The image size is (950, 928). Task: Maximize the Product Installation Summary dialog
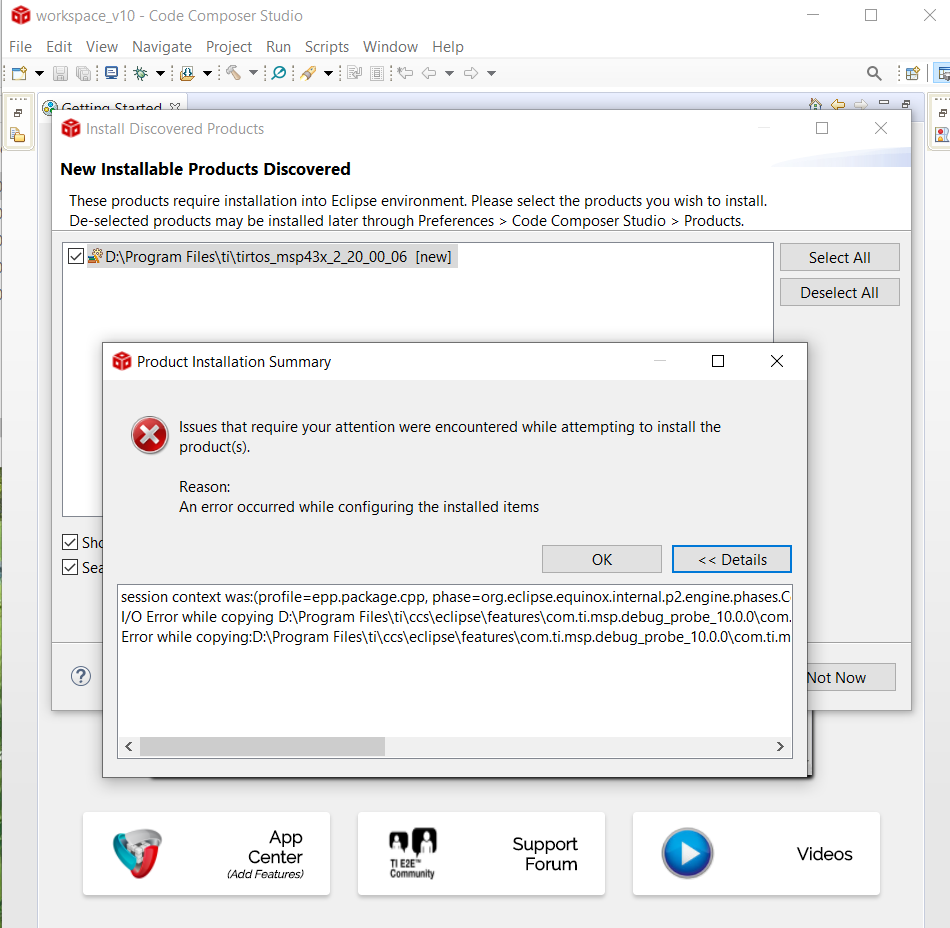(718, 361)
